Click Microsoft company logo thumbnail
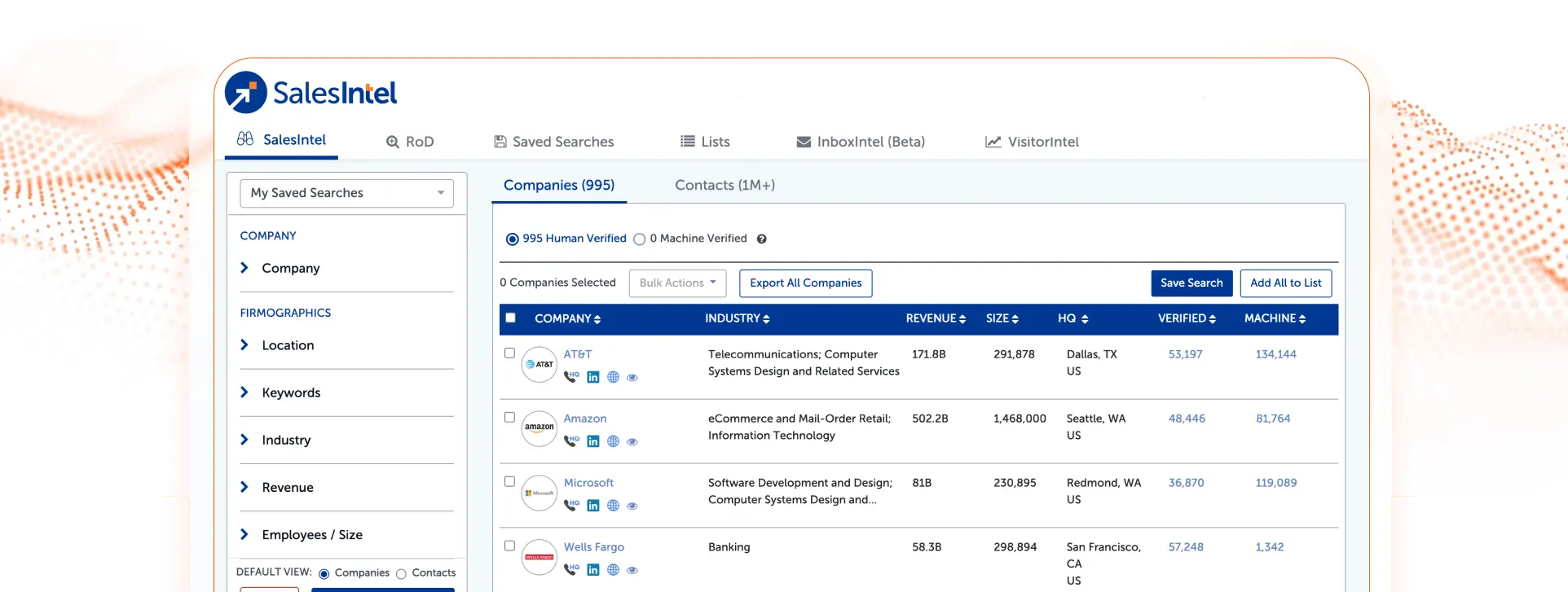Screen dimensions: 1568x592 coord(540,493)
